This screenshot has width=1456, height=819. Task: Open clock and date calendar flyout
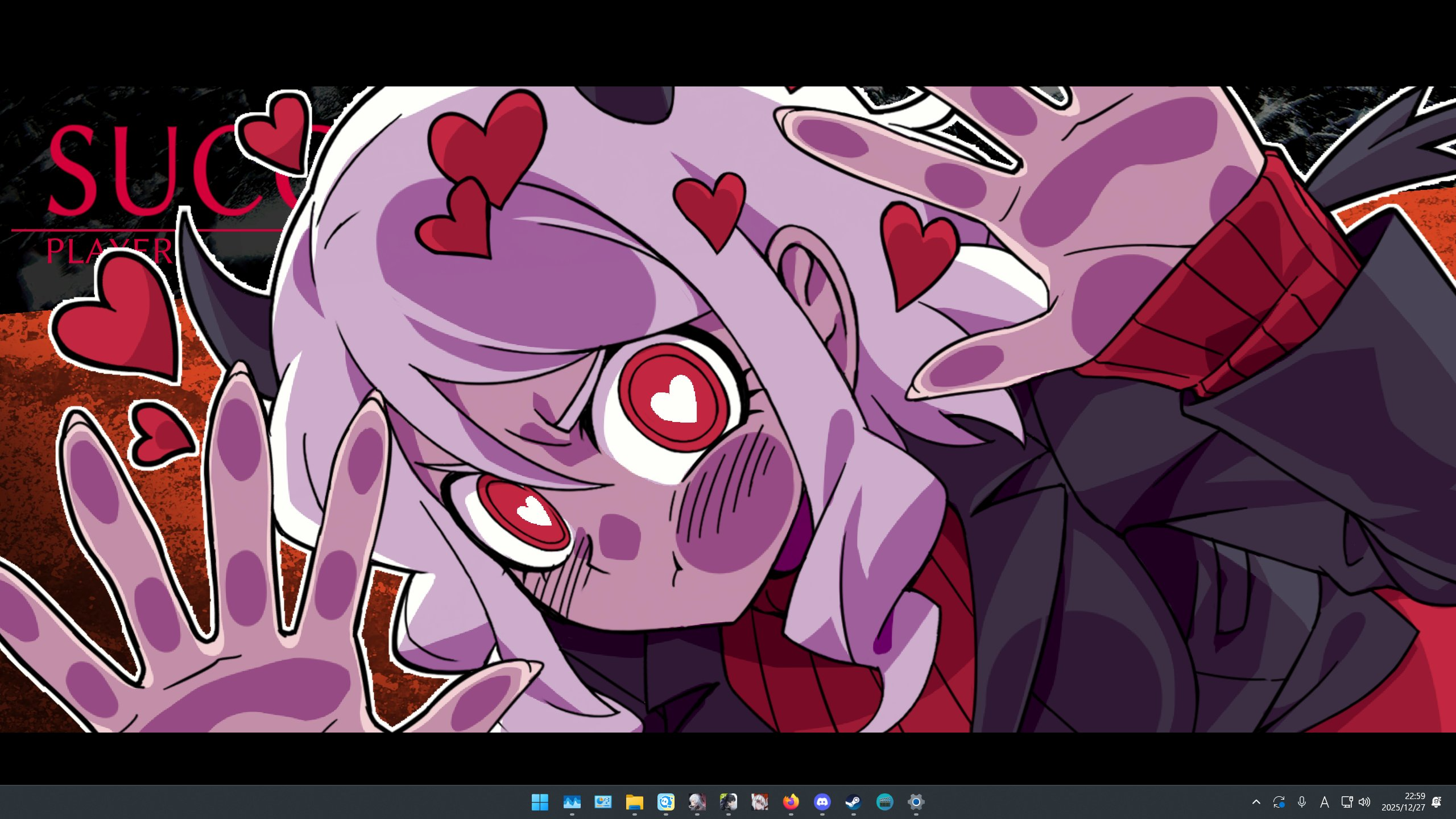1403,802
